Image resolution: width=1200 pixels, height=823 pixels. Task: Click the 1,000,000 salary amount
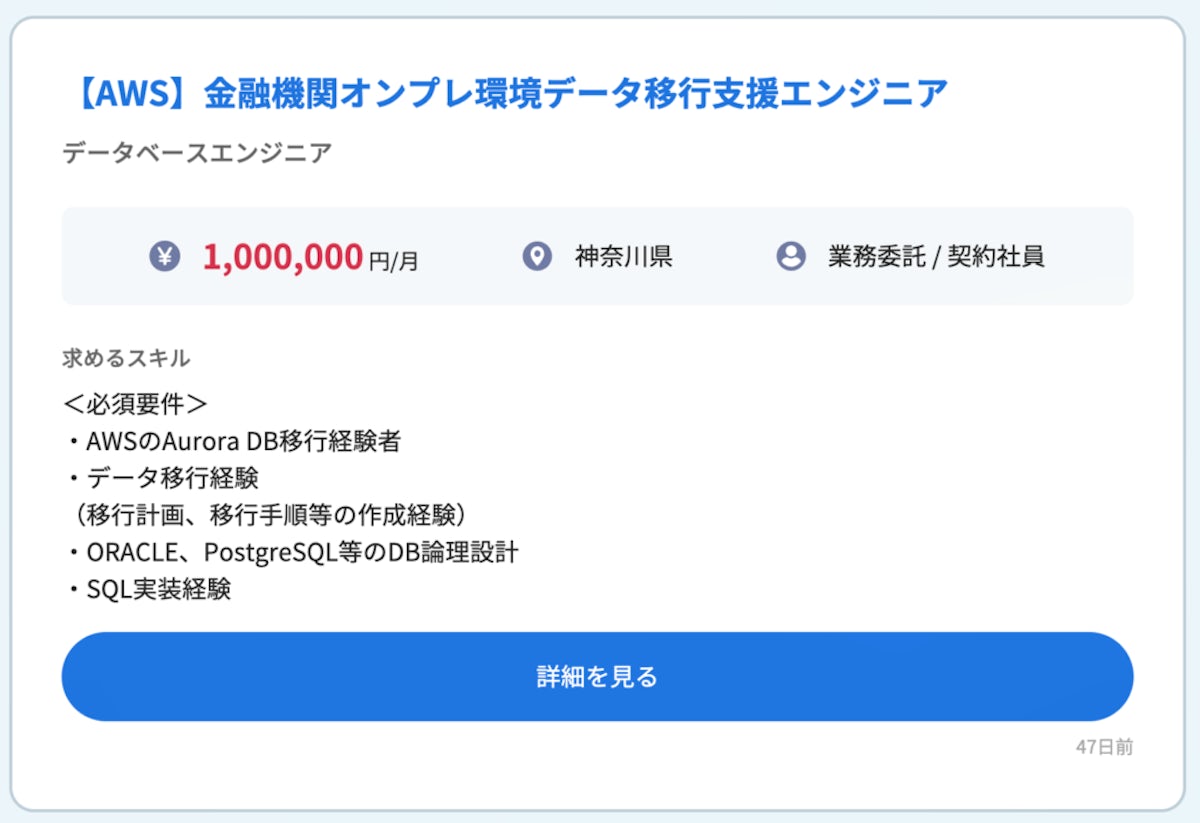[282, 257]
